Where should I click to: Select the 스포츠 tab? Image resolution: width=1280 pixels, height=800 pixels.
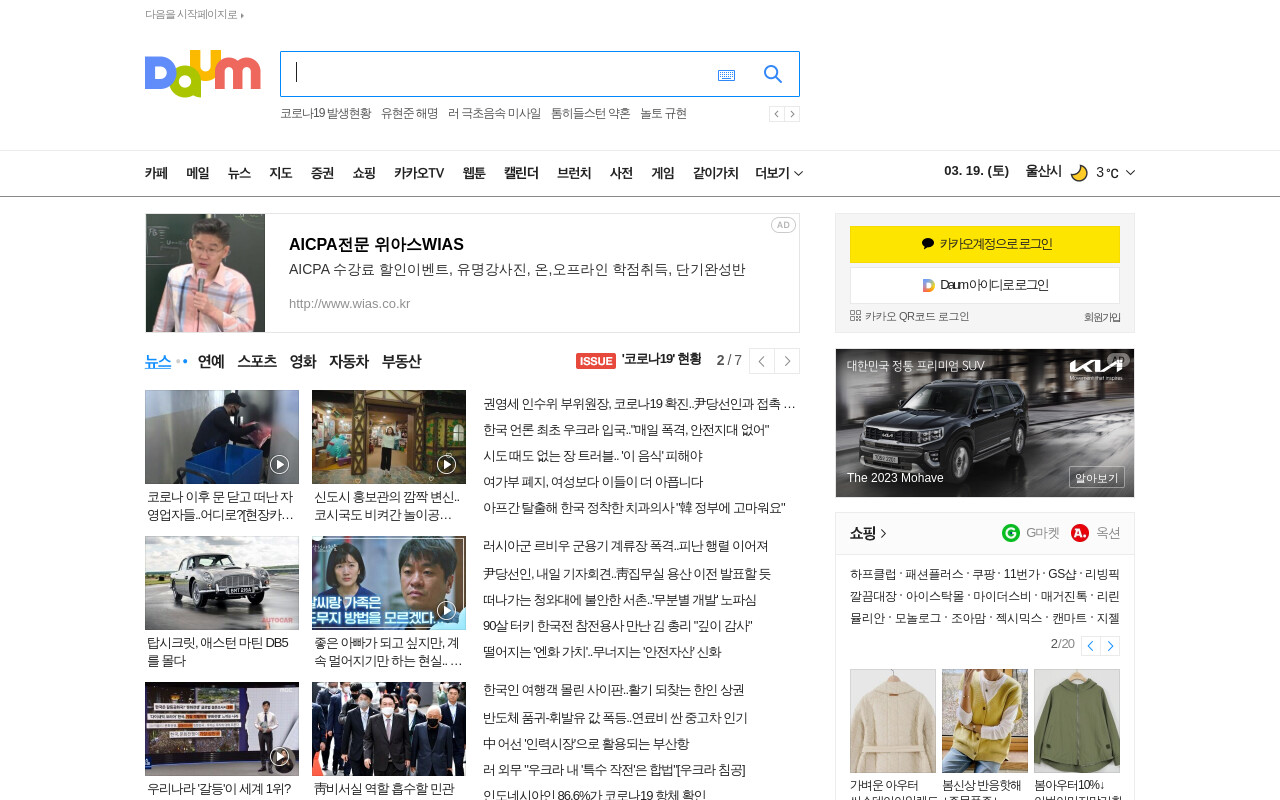(x=257, y=361)
